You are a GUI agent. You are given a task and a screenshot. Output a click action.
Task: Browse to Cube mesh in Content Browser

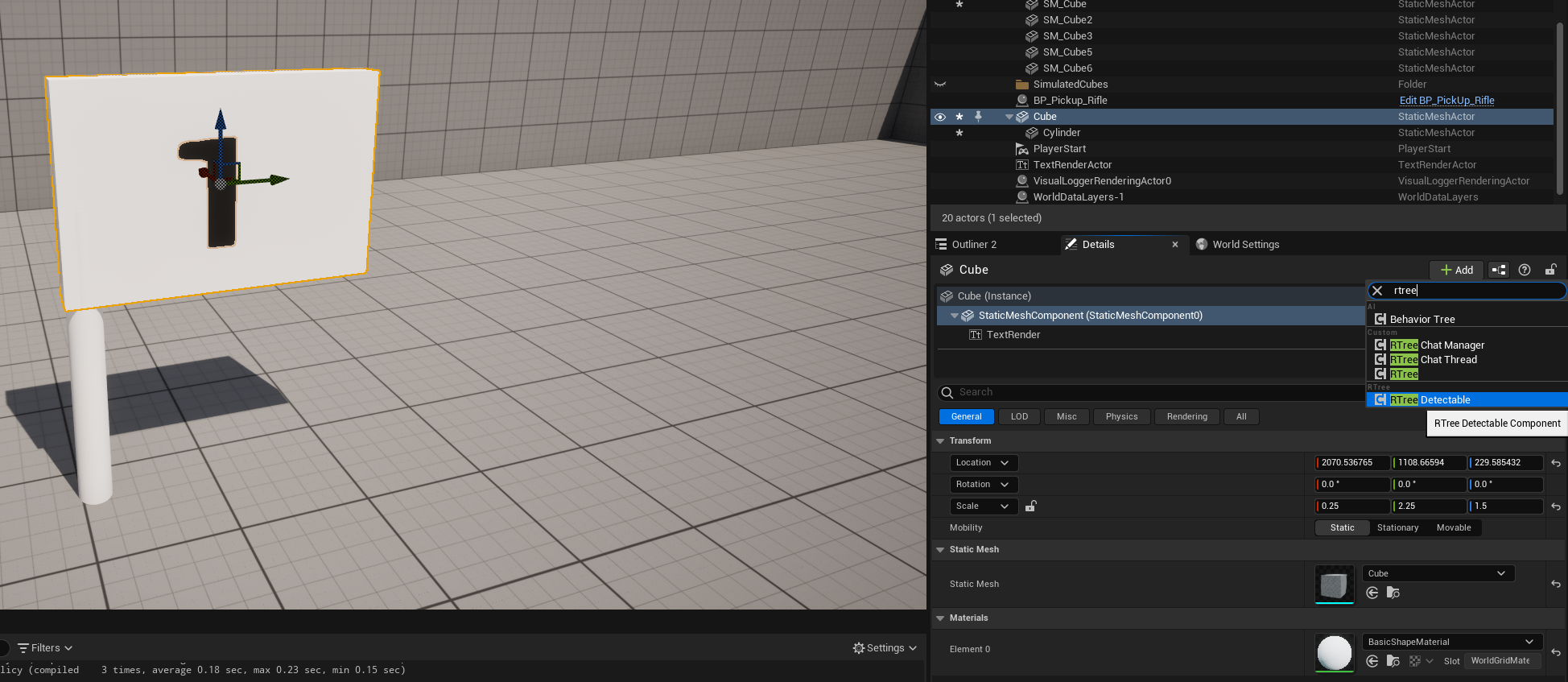[x=1393, y=593]
